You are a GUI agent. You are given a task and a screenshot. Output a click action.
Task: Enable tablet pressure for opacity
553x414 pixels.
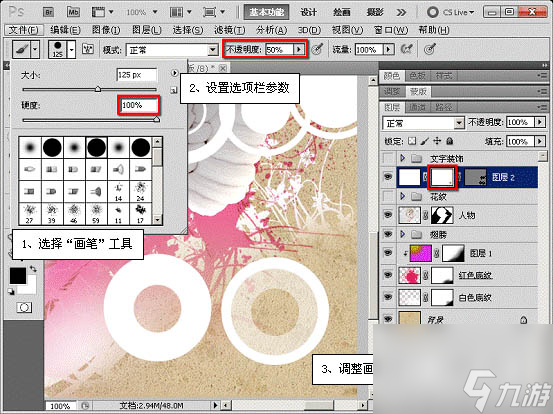click(317, 49)
